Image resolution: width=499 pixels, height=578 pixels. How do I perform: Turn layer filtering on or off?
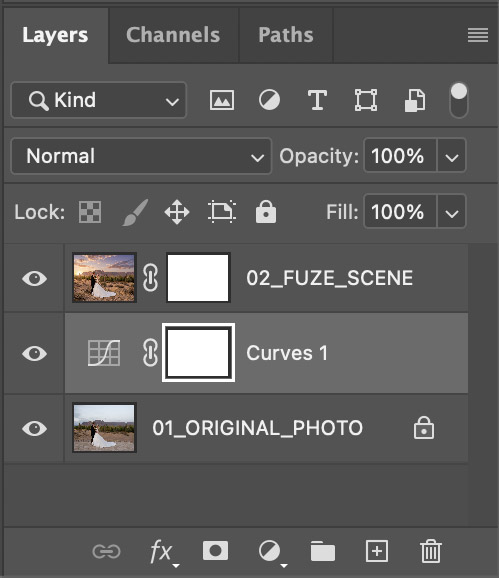click(x=459, y=100)
